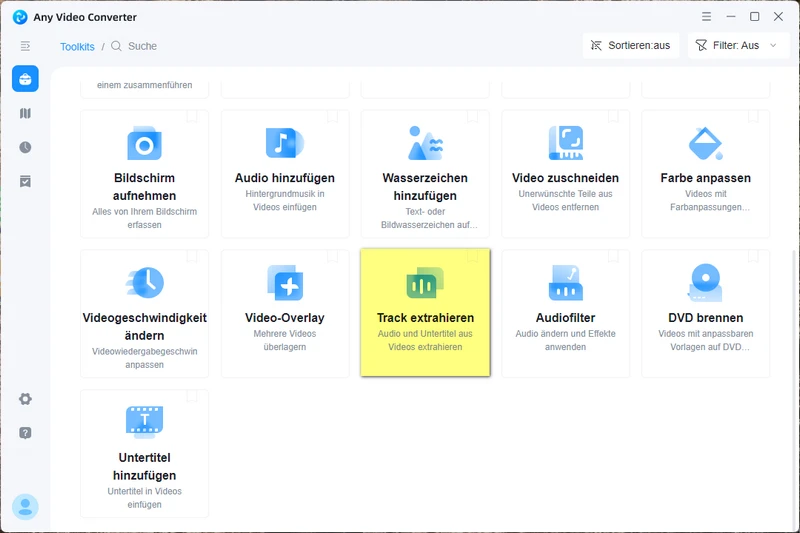800x533 pixels.
Task: Bookmark the Untertitel hinzufügen card
Action: 192,396
